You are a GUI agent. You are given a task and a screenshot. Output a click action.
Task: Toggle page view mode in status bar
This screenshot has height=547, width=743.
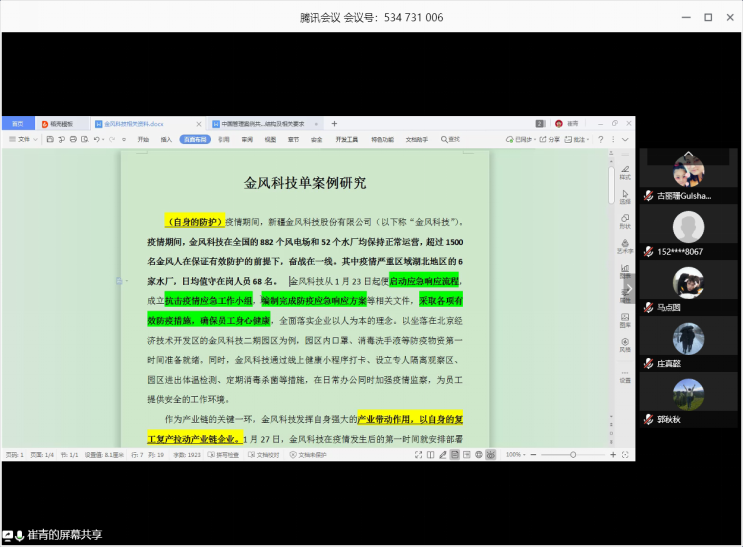point(454,455)
